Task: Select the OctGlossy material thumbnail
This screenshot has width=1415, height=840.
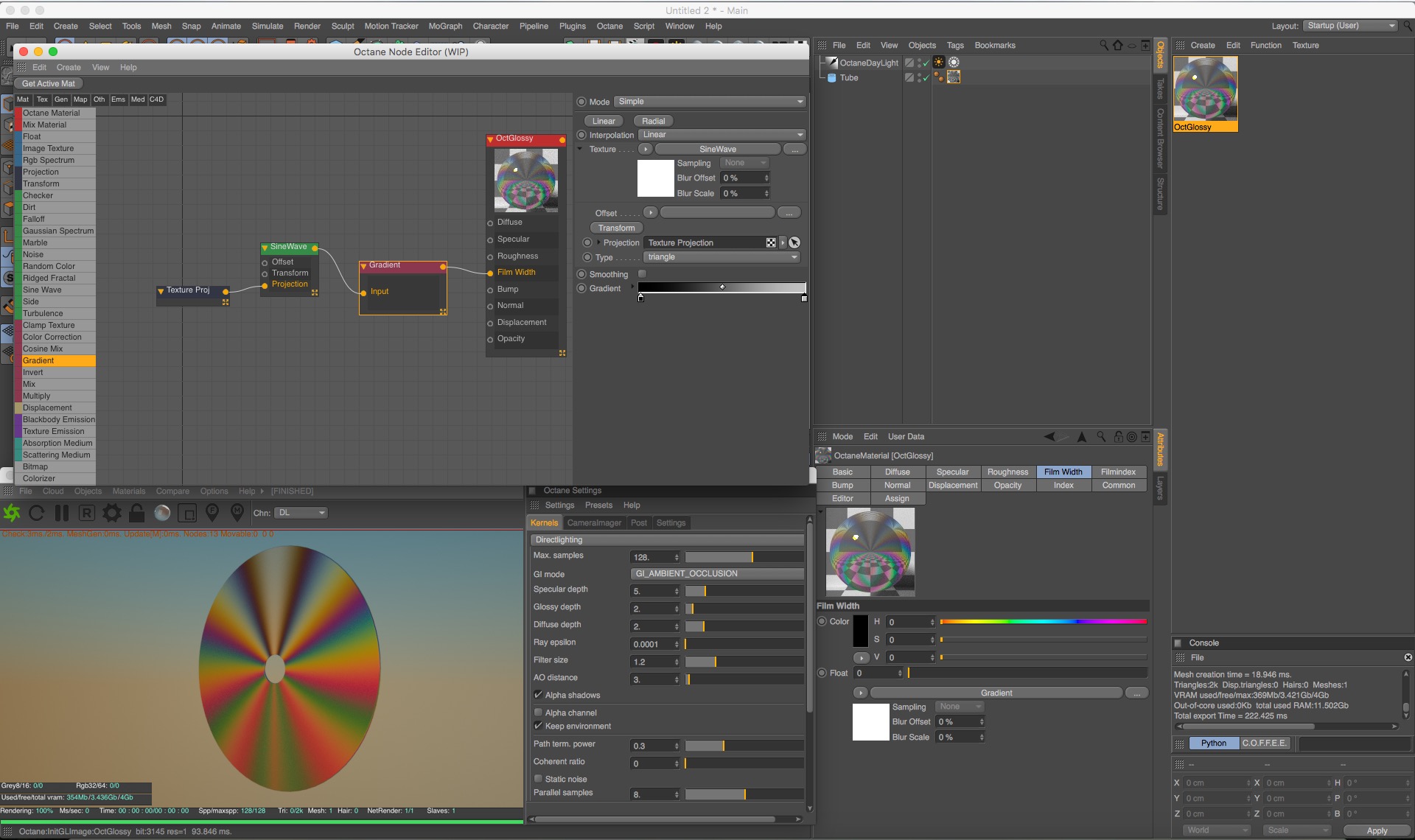Action: click(x=1205, y=90)
